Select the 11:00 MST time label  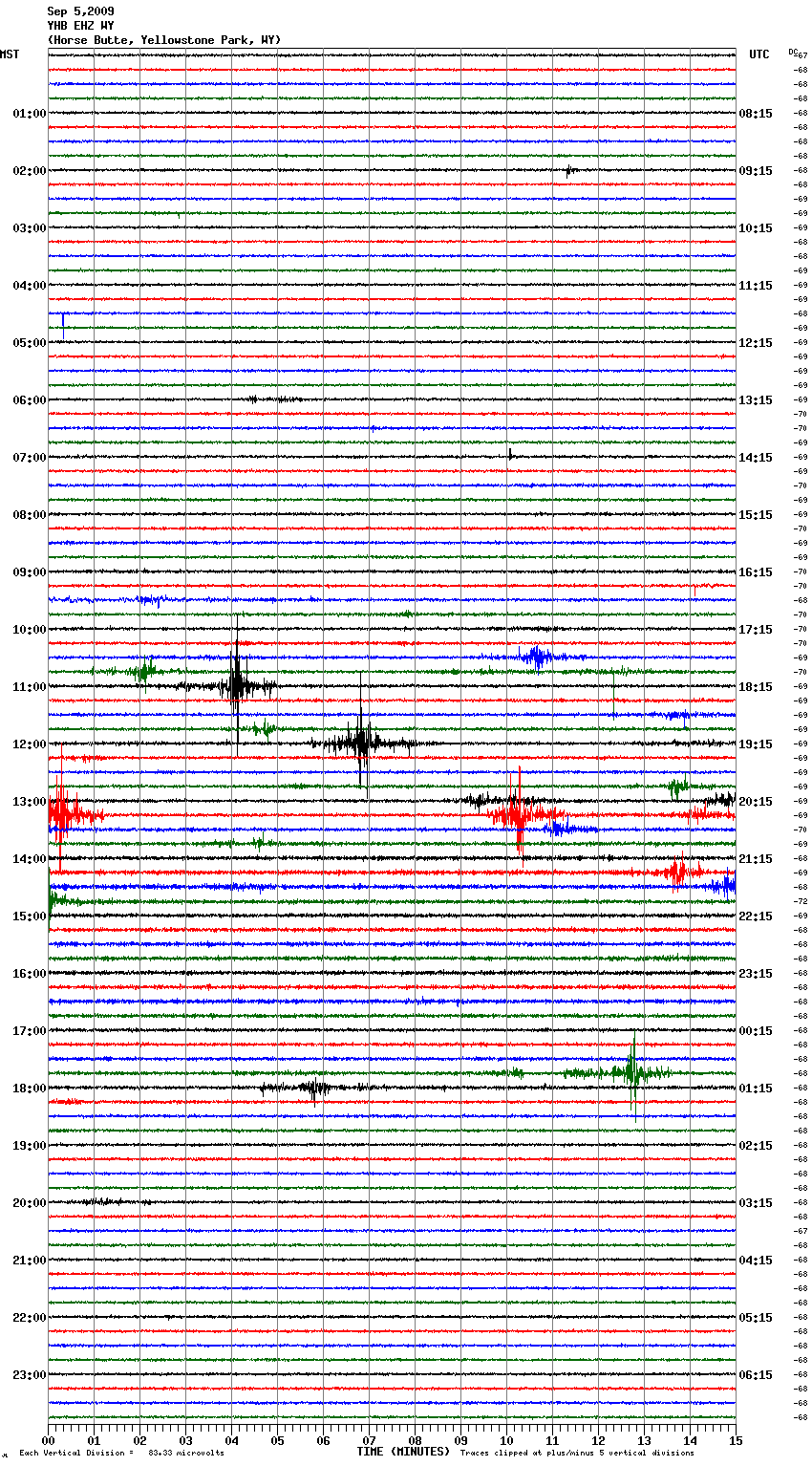[30, 687]
